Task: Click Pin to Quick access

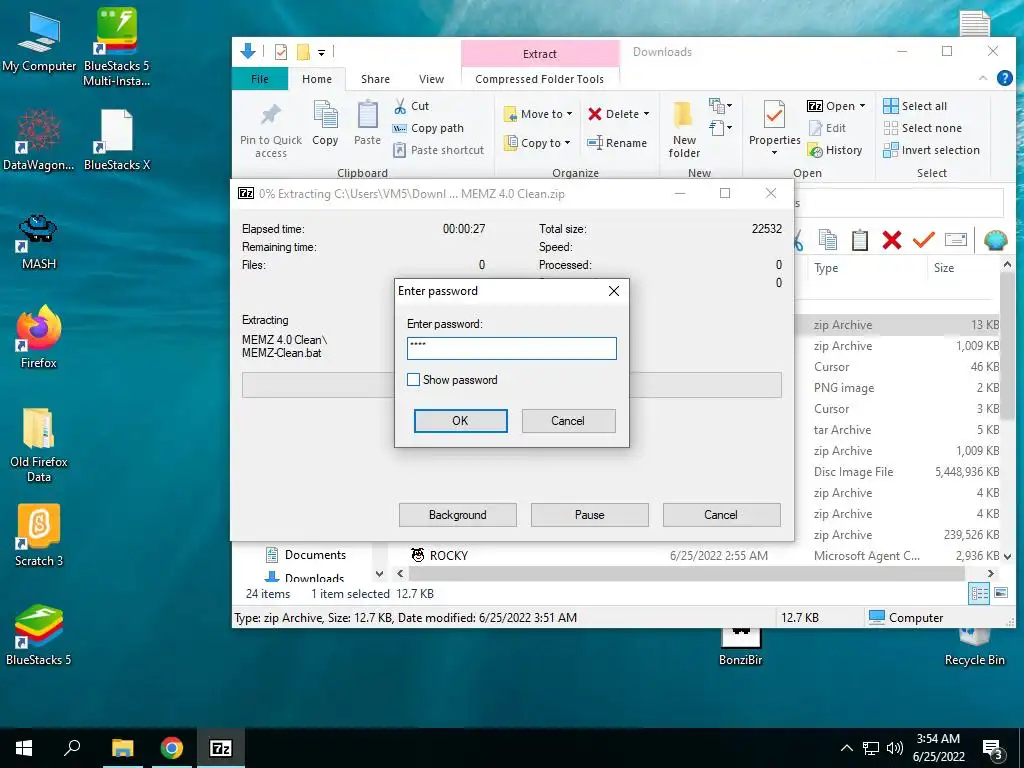Action: coord(270,131)
